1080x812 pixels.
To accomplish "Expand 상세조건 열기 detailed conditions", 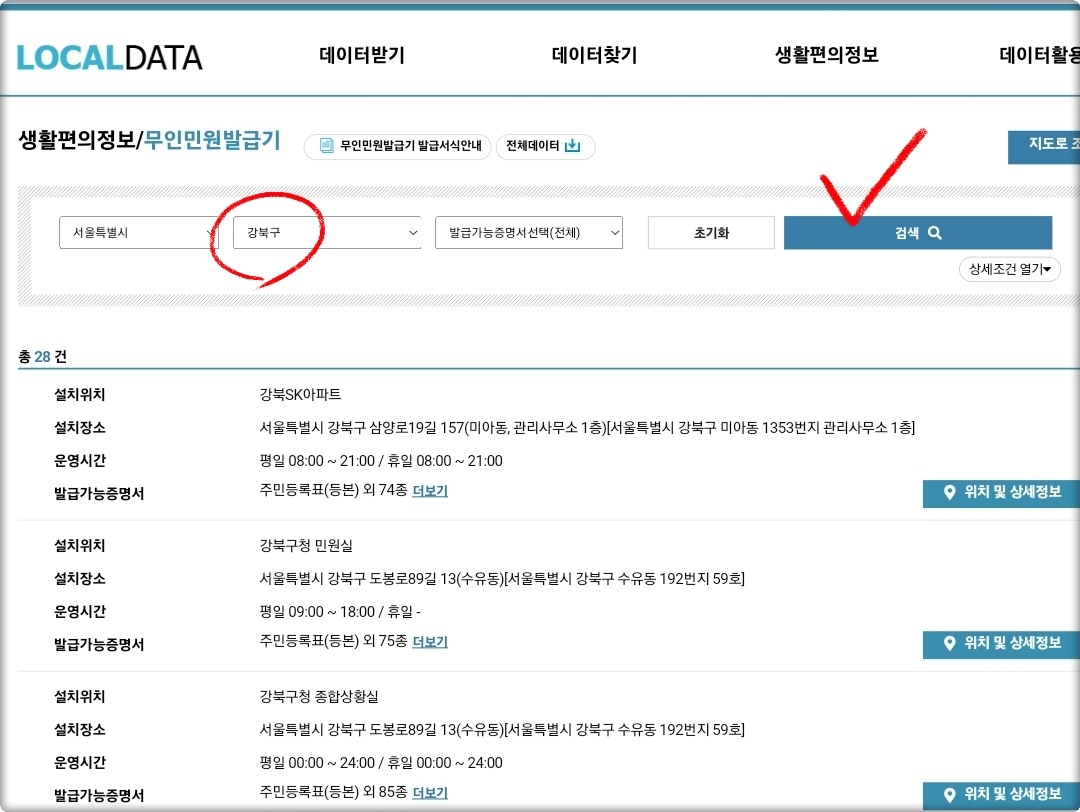I will coord(1010,269).
